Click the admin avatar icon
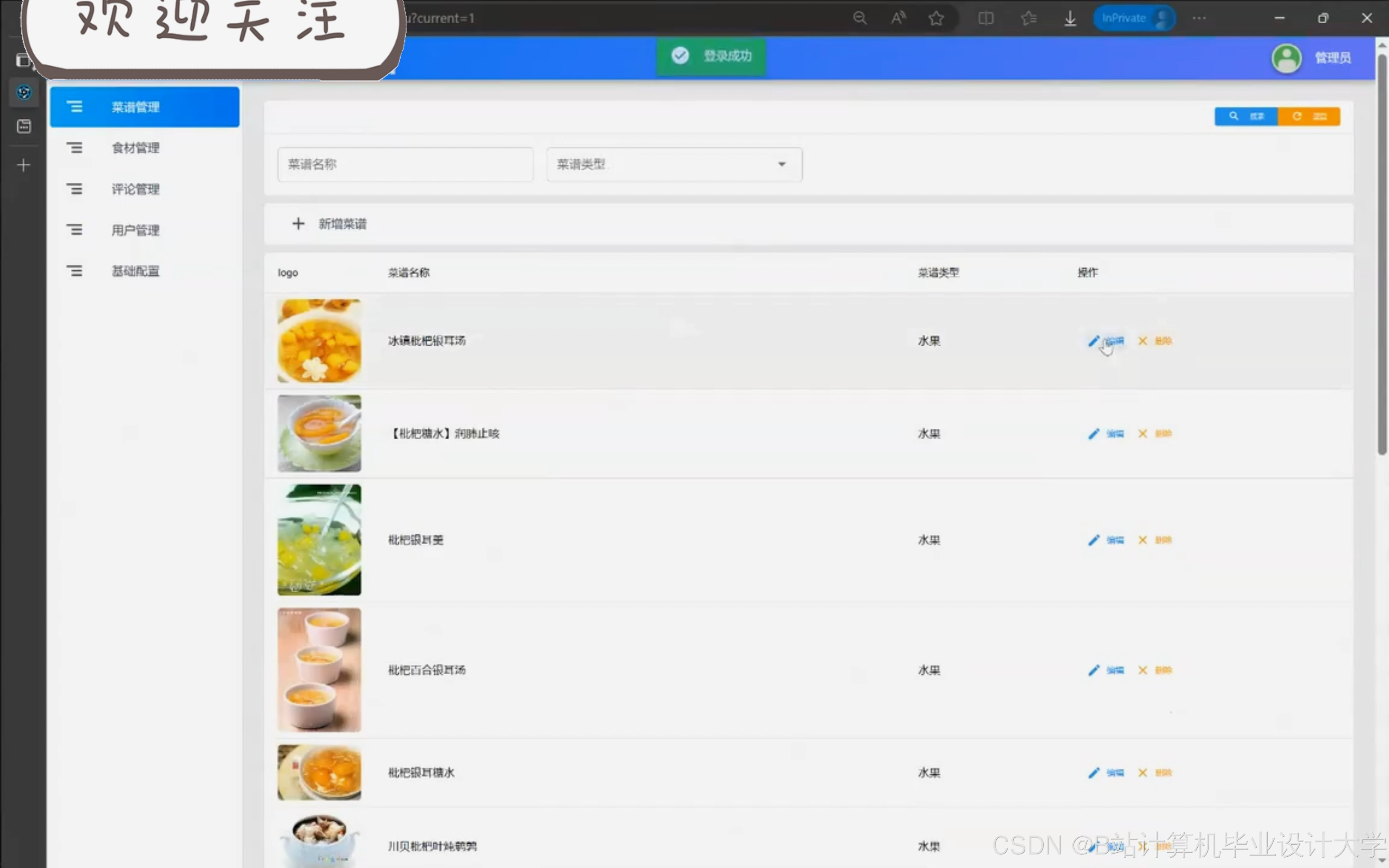This screenshot has height=868, width=1389. [1286, 58]
